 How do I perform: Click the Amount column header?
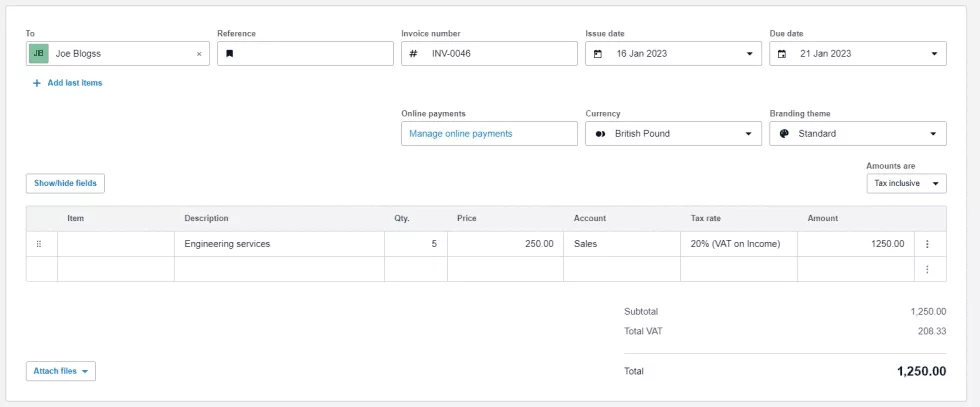tap(822, 219)
